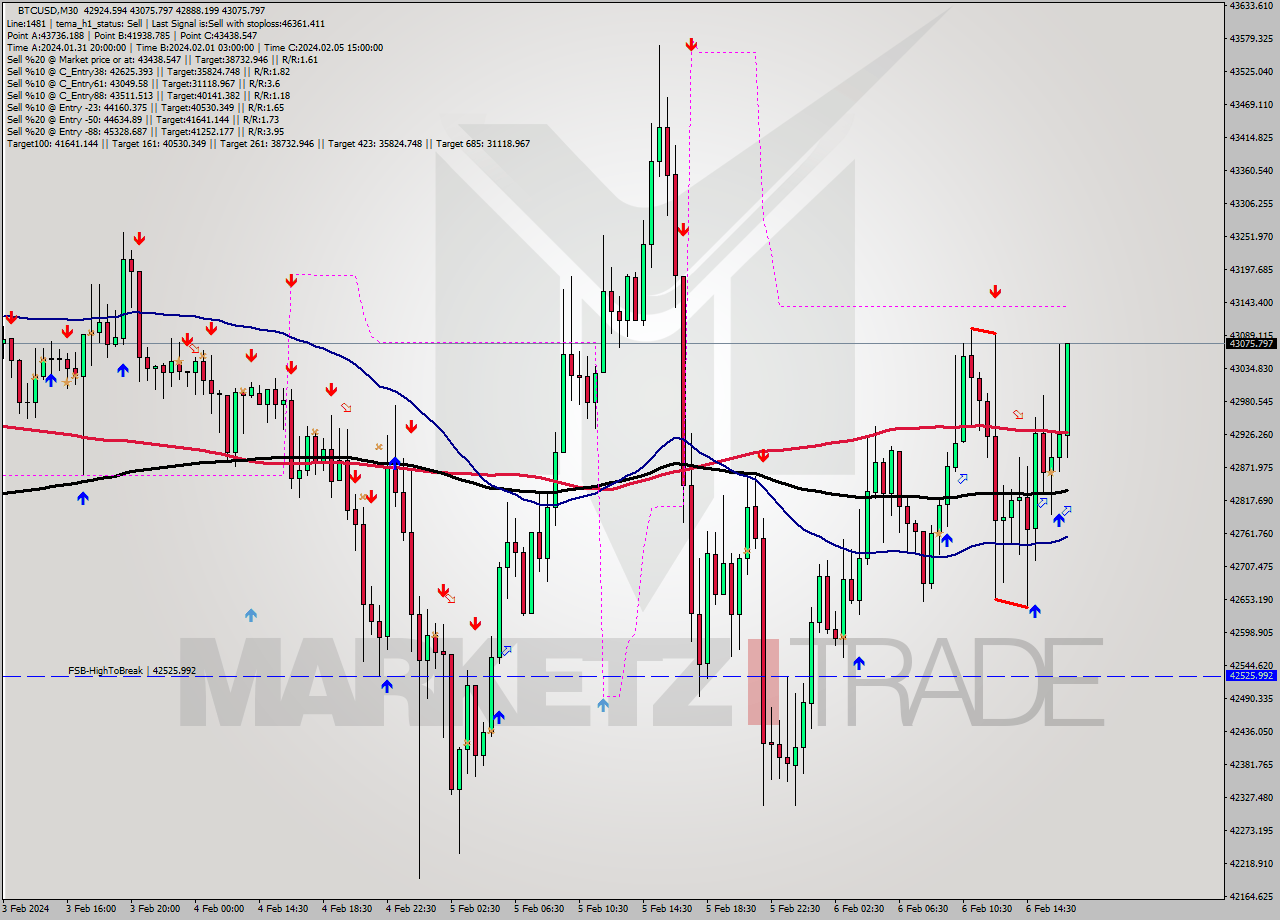Click the 43525.040 price axis label
This screenshot has width=1280, height=920.
(1251, 71)
